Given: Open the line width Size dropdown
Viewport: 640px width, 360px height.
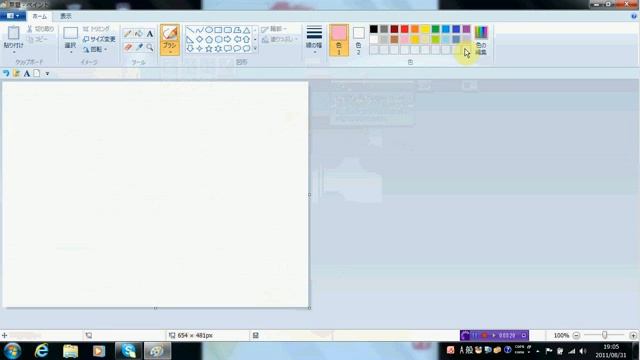Looking at the screenshot, I should (x=314, y=40).
